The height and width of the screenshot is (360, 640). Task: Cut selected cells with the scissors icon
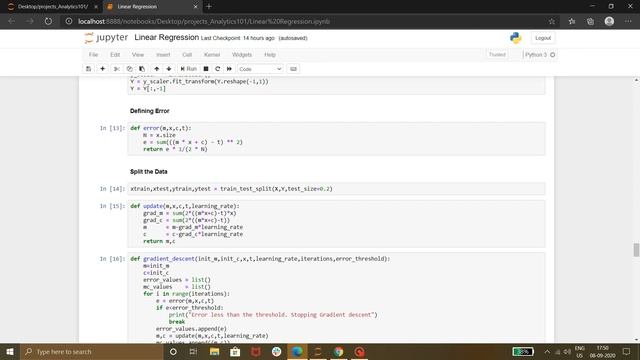pyautogui.click(x=117, y=69)
